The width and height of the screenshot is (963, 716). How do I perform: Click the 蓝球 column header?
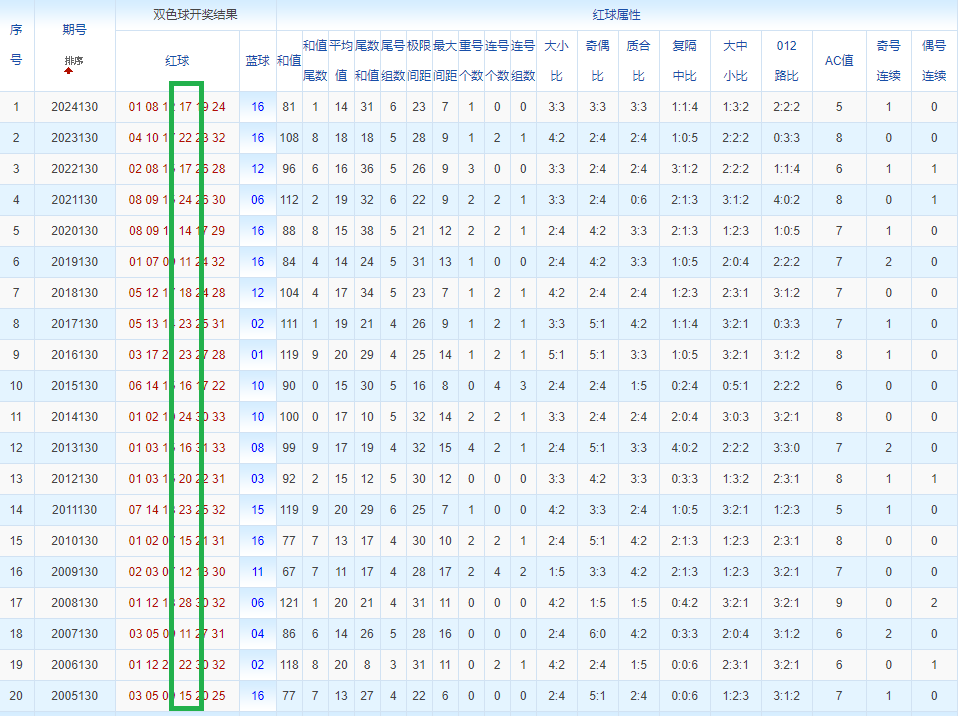tap(257, 61)
